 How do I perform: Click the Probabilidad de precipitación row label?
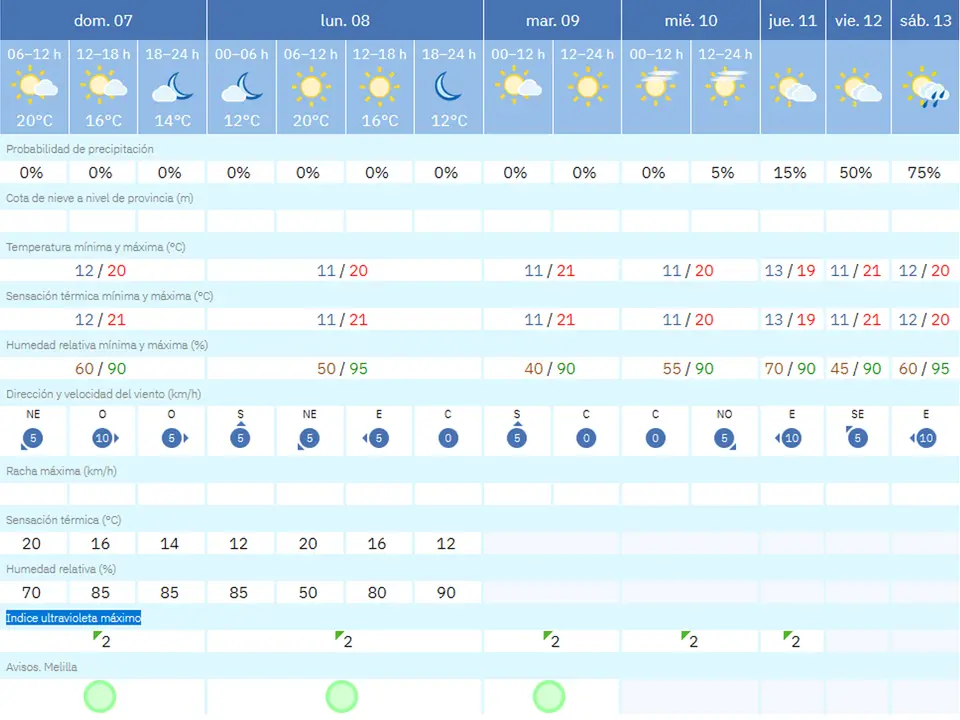coord(80,149)
